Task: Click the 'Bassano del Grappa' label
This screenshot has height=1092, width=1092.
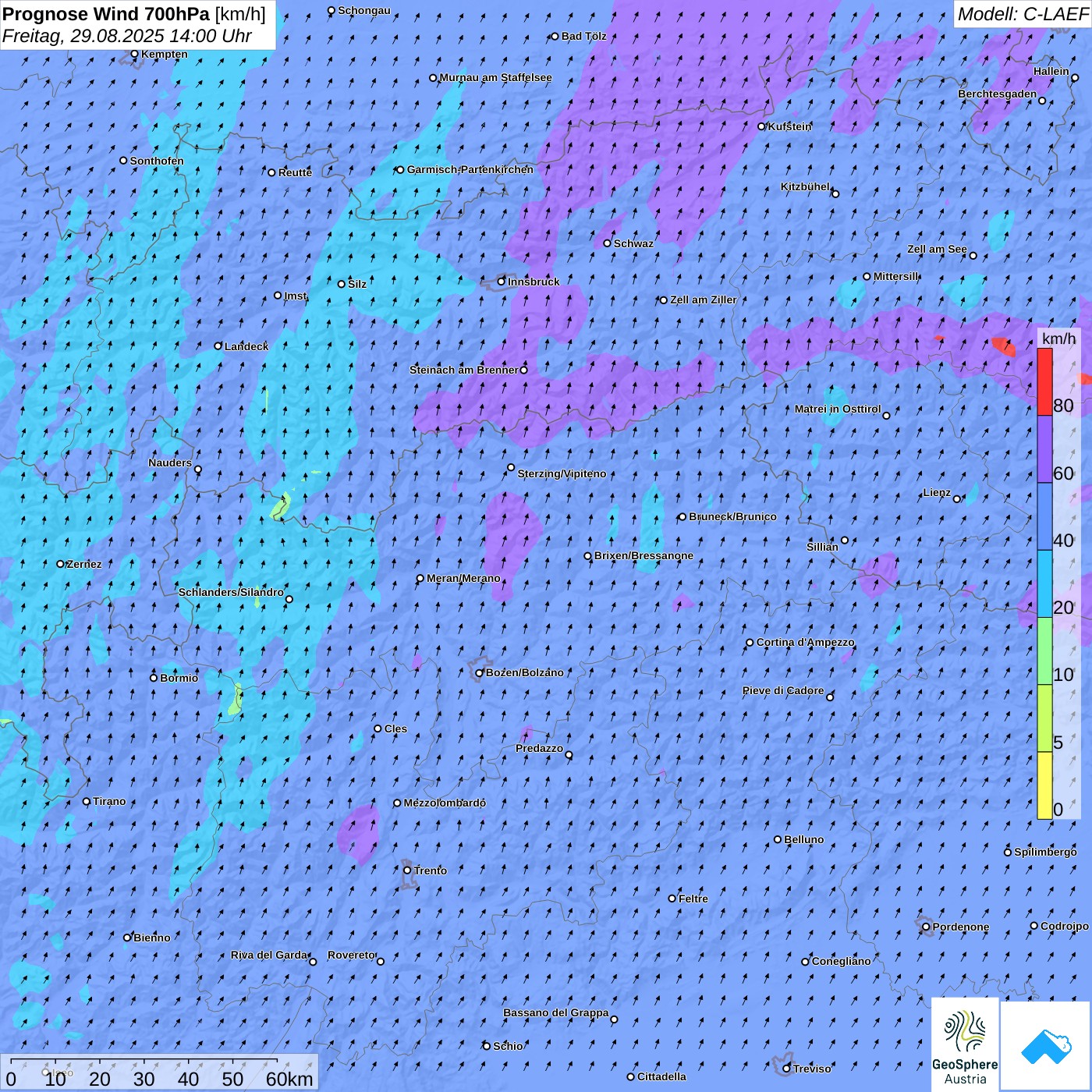Action: tap(556, 1012)
